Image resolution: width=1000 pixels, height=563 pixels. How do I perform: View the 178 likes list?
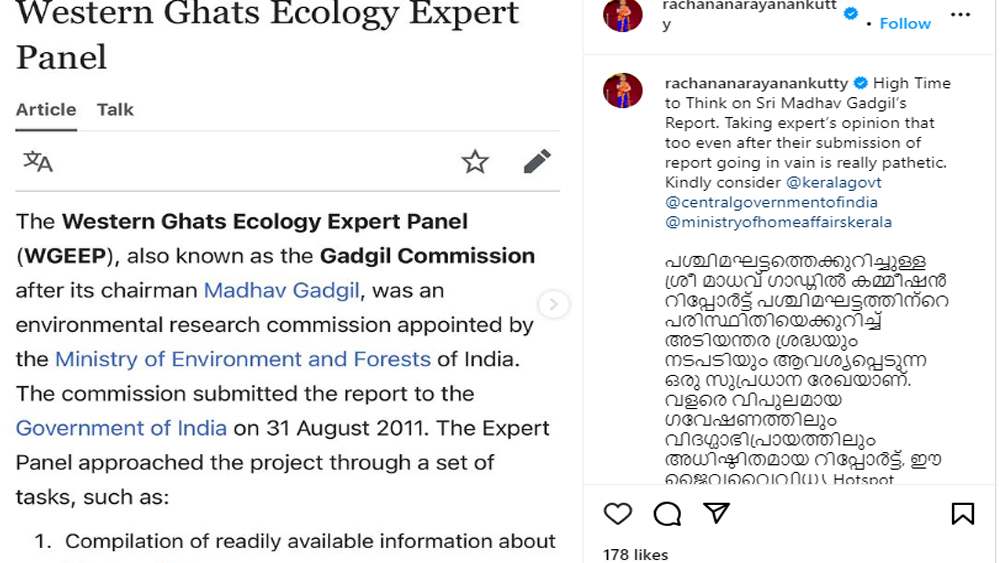635,554
